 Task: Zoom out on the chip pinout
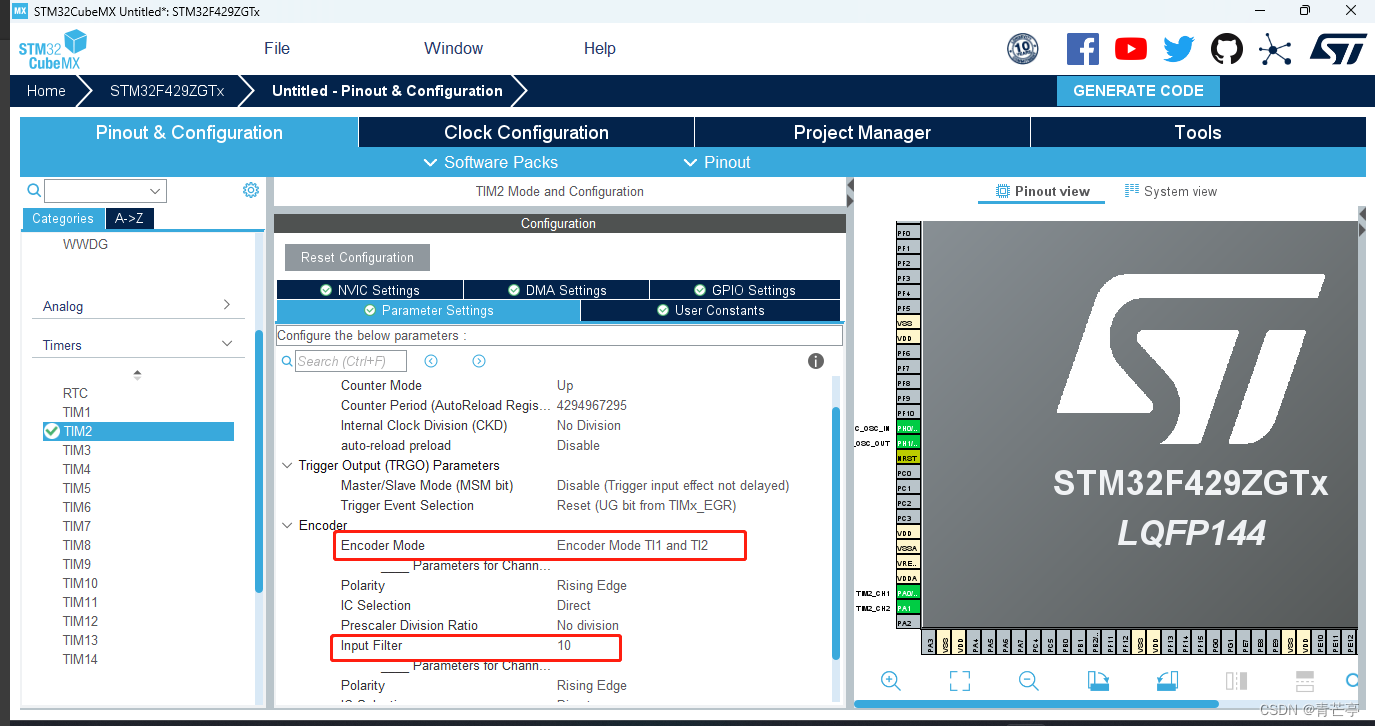pyautogui.click(x=1028, y=681)
